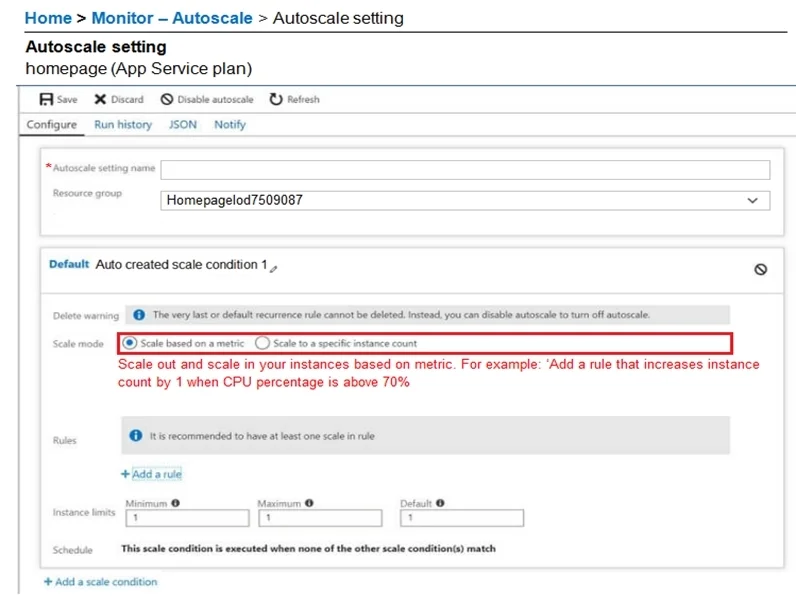
Task: Open the Notify tab
Action: [230, 124]
